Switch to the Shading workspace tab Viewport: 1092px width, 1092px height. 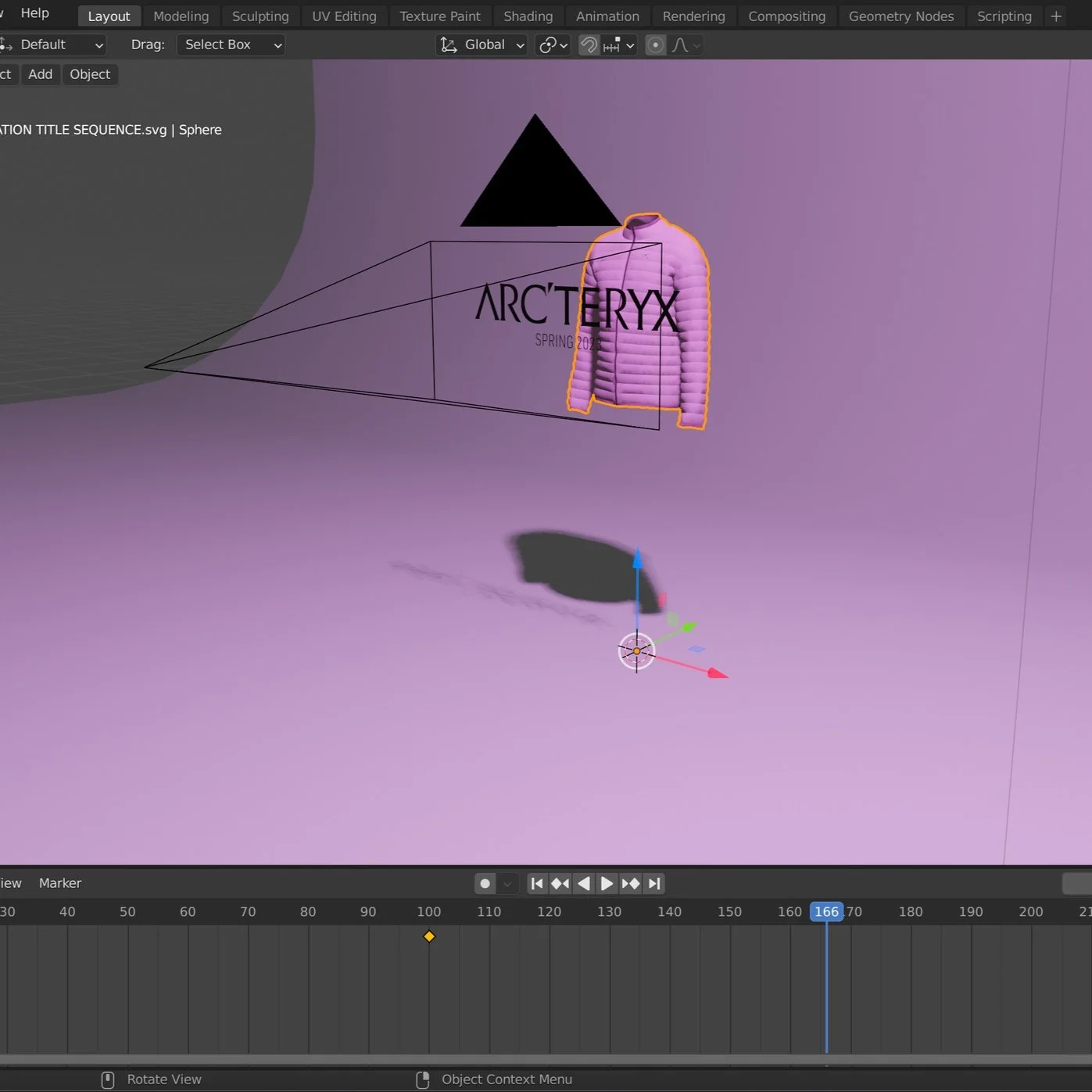528,16
